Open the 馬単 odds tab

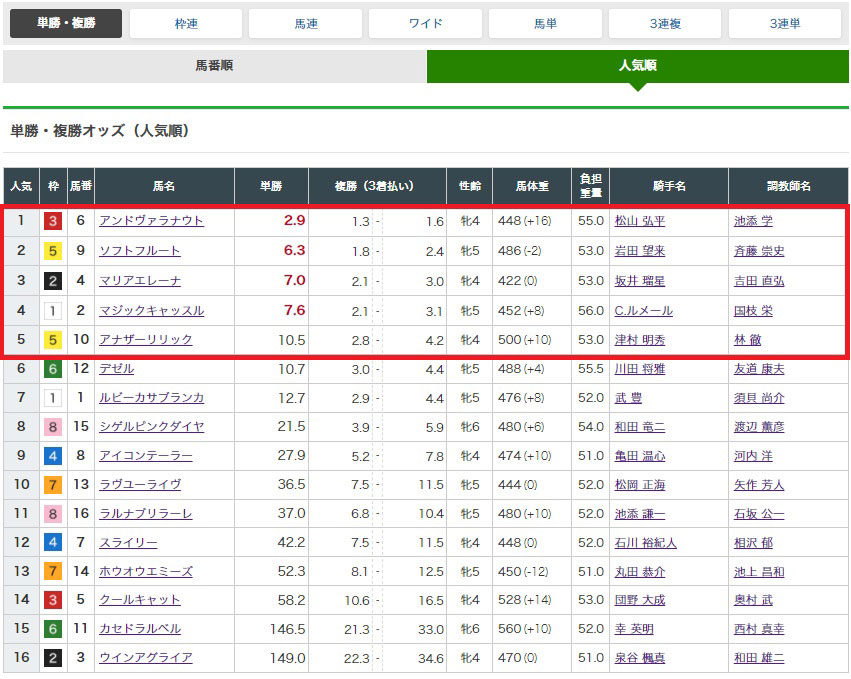tap(545, 24)
